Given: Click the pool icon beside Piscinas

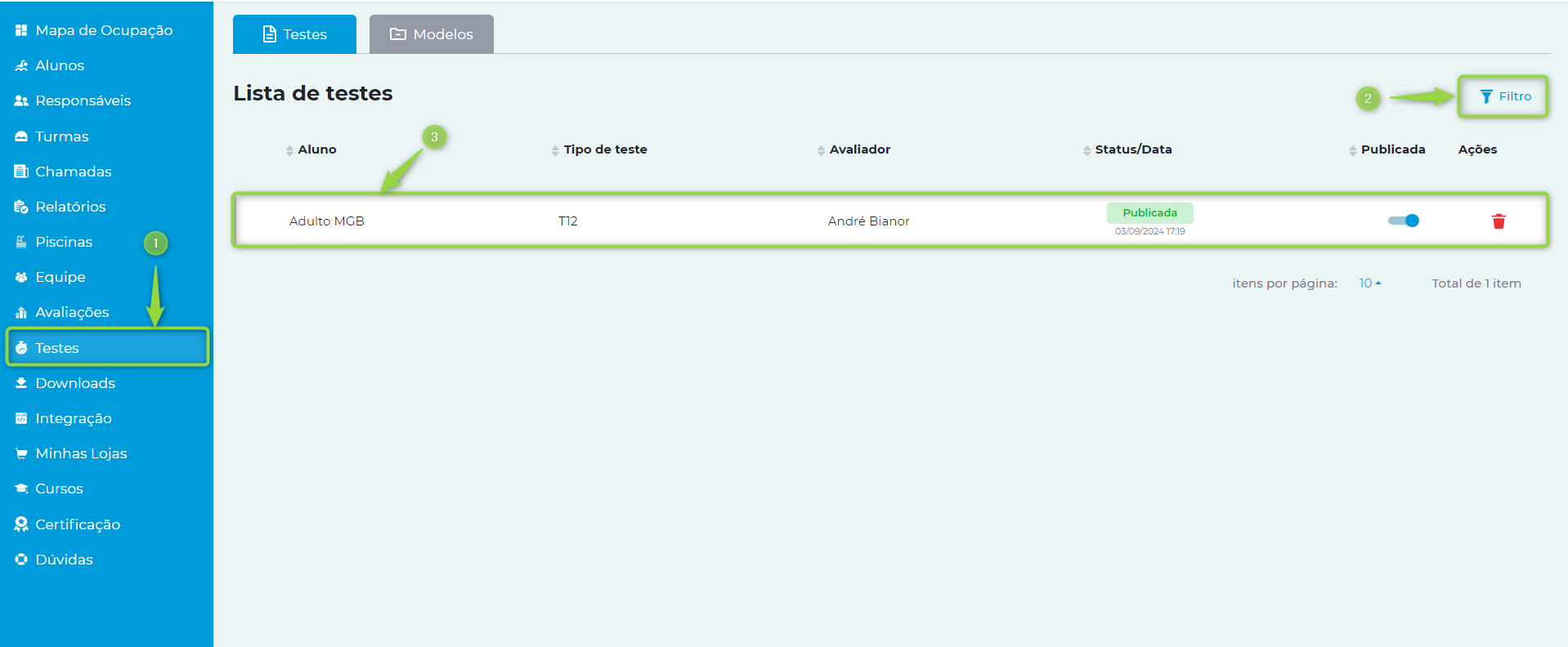Looking at the screenshot, I should point(21,242).
